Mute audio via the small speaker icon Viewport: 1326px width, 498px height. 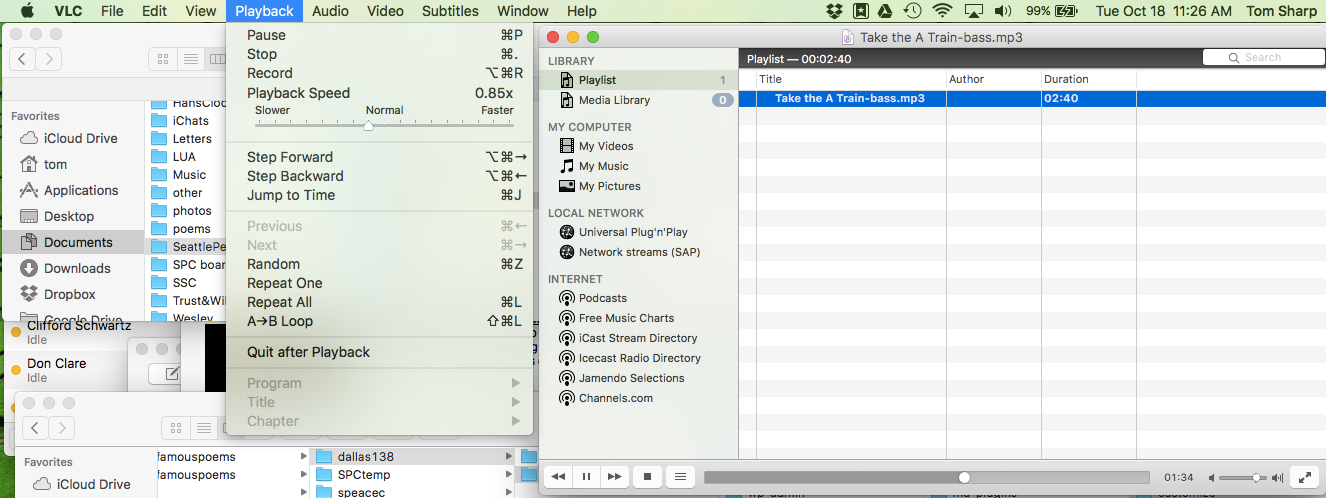pyautogui.click(x=1212, y=478)
